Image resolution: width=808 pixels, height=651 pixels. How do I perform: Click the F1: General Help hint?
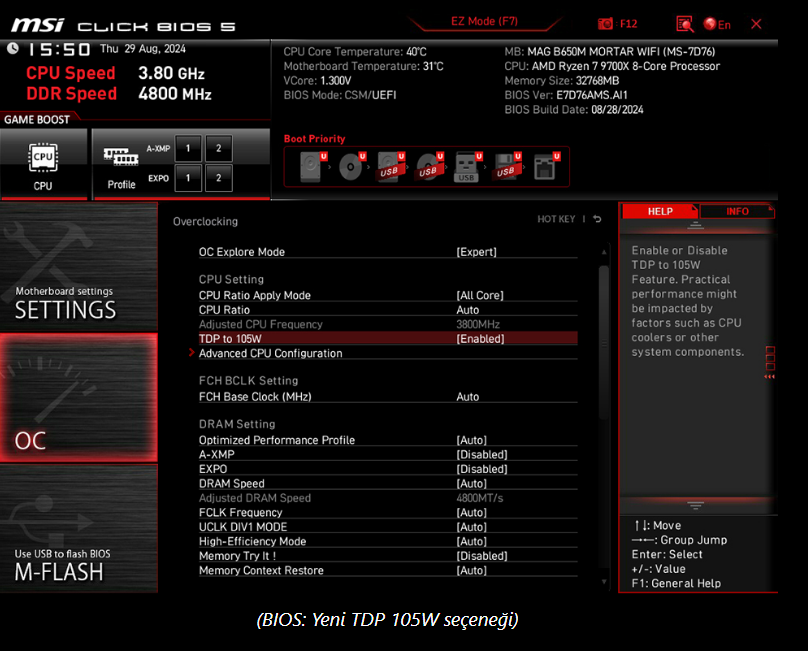click(x=676, y=583)
